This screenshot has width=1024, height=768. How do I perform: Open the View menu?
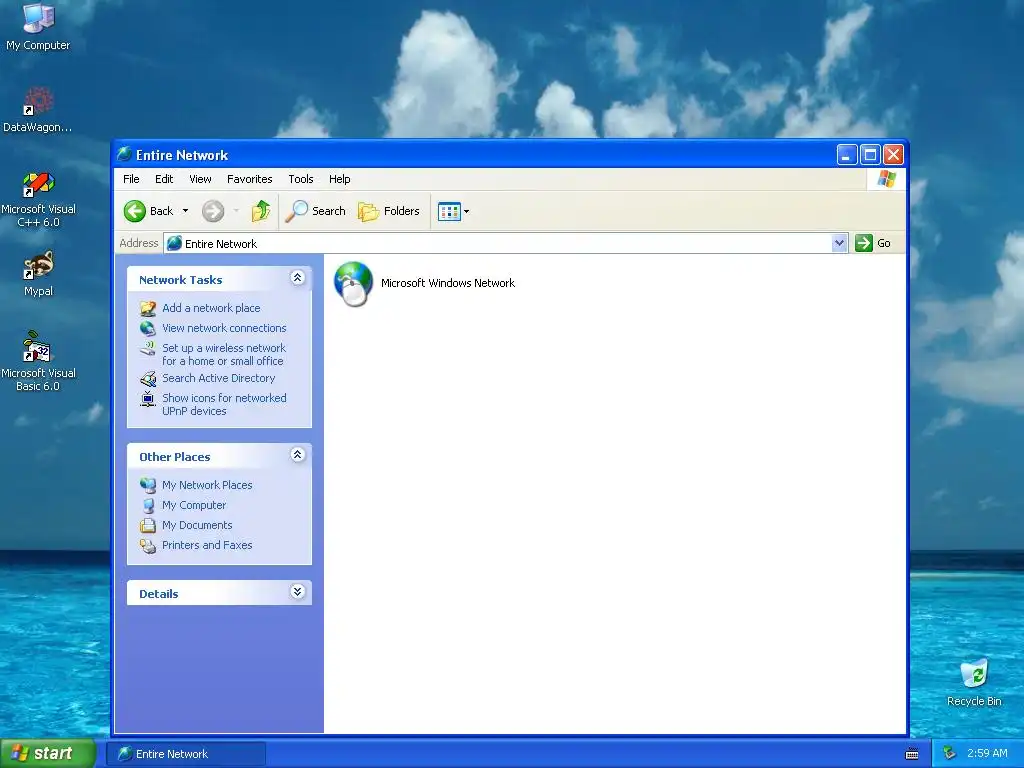[200, 179]
